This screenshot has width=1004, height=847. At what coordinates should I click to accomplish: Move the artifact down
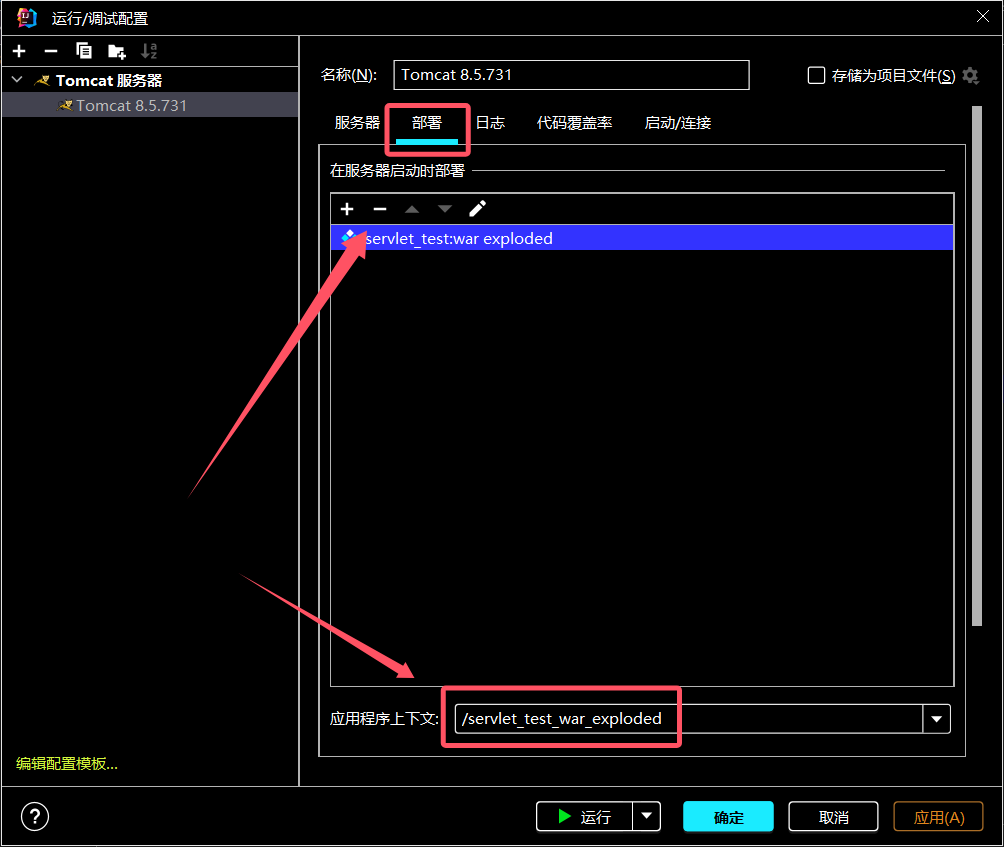point(445,209)
